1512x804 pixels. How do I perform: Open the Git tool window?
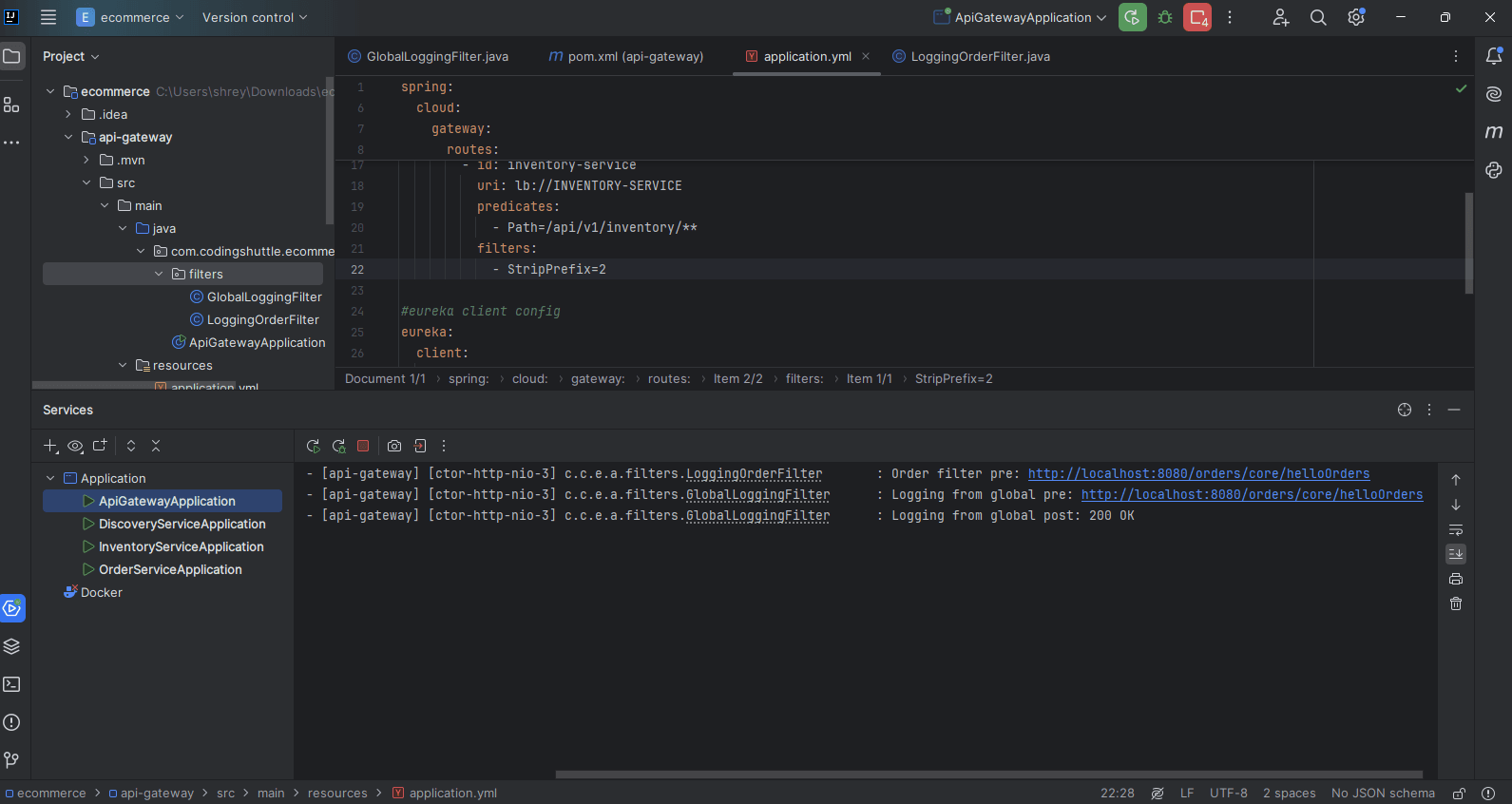click(x=11, y=760)
